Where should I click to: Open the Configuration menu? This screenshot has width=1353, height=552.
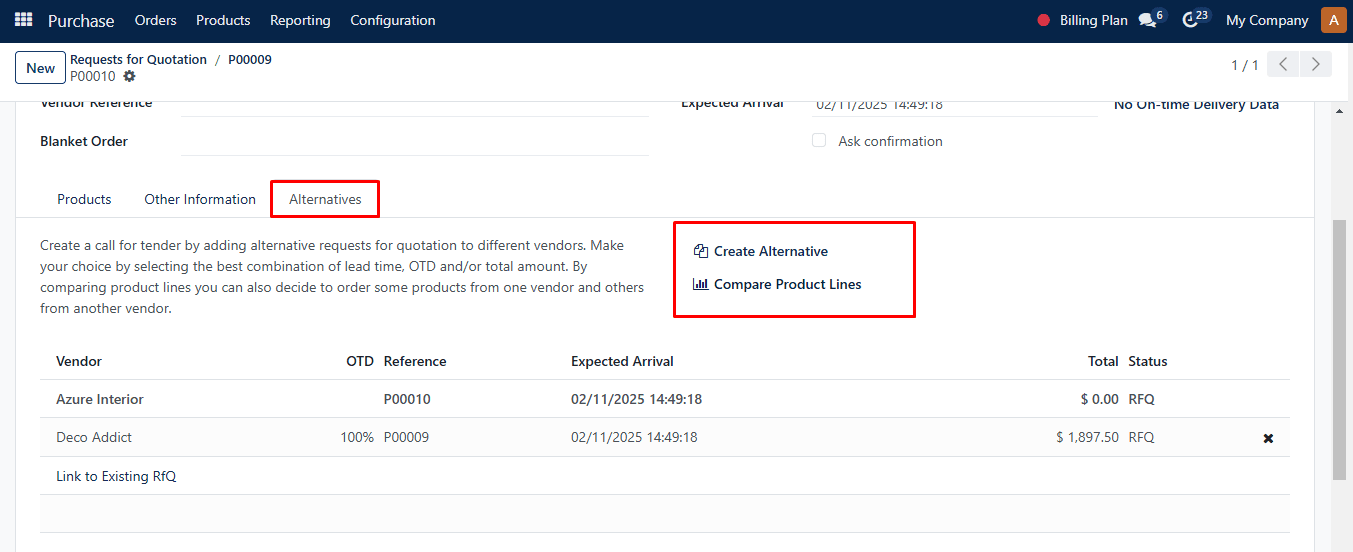[393, 20]
